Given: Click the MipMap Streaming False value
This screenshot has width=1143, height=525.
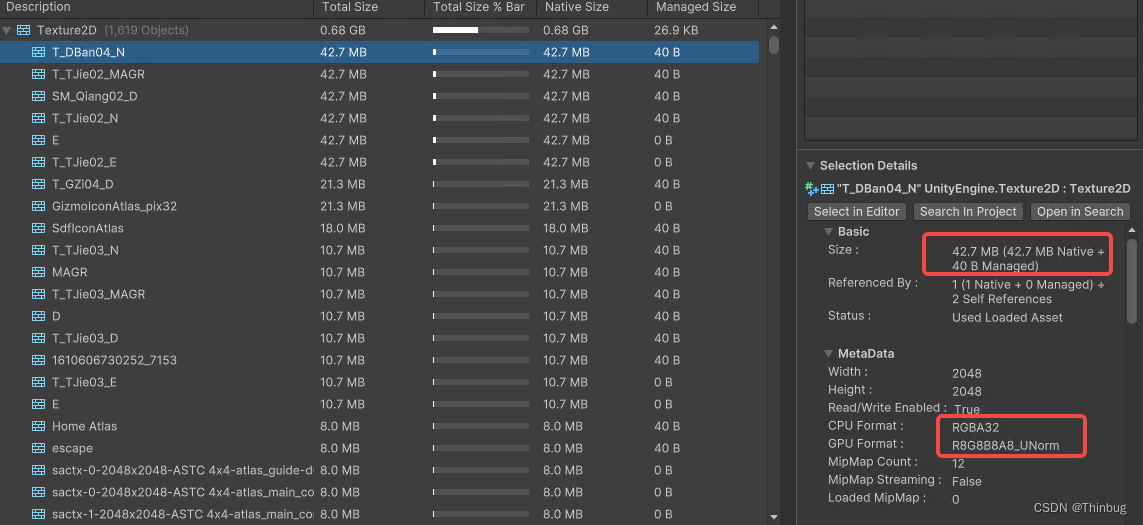Looking at the screenshot, I should (967, 481).
